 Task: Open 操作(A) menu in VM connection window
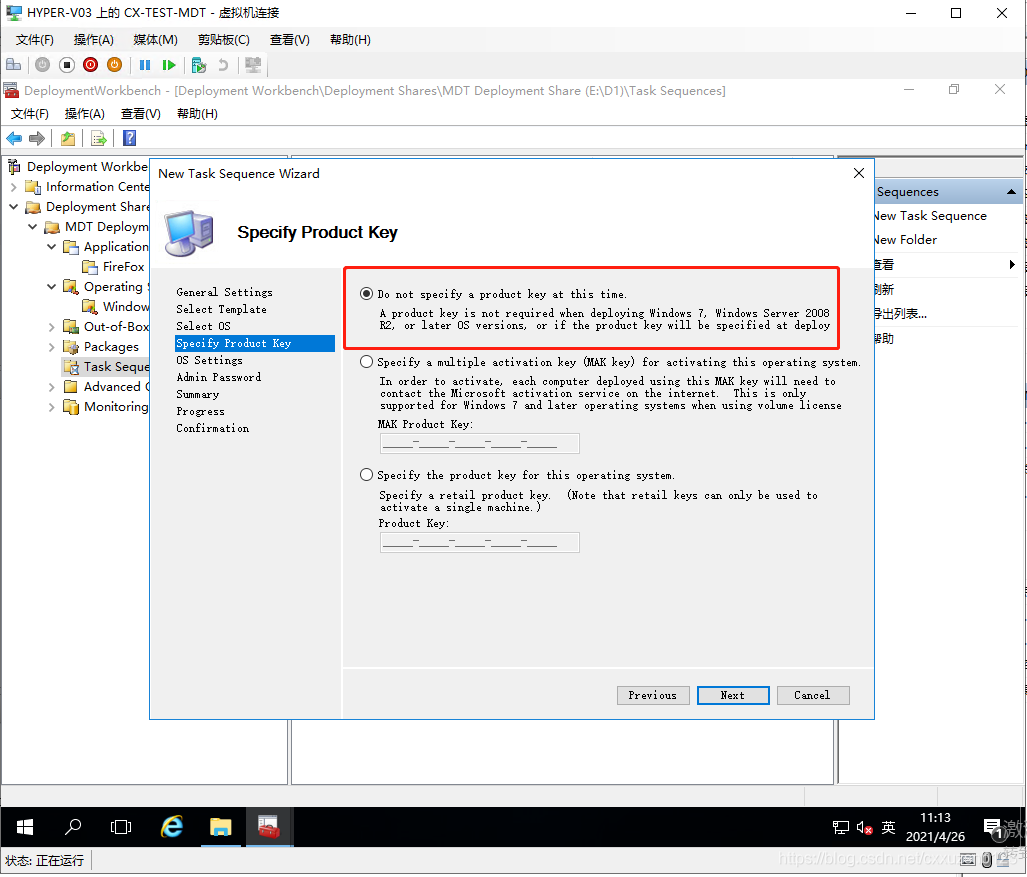(x=94, y=40)
